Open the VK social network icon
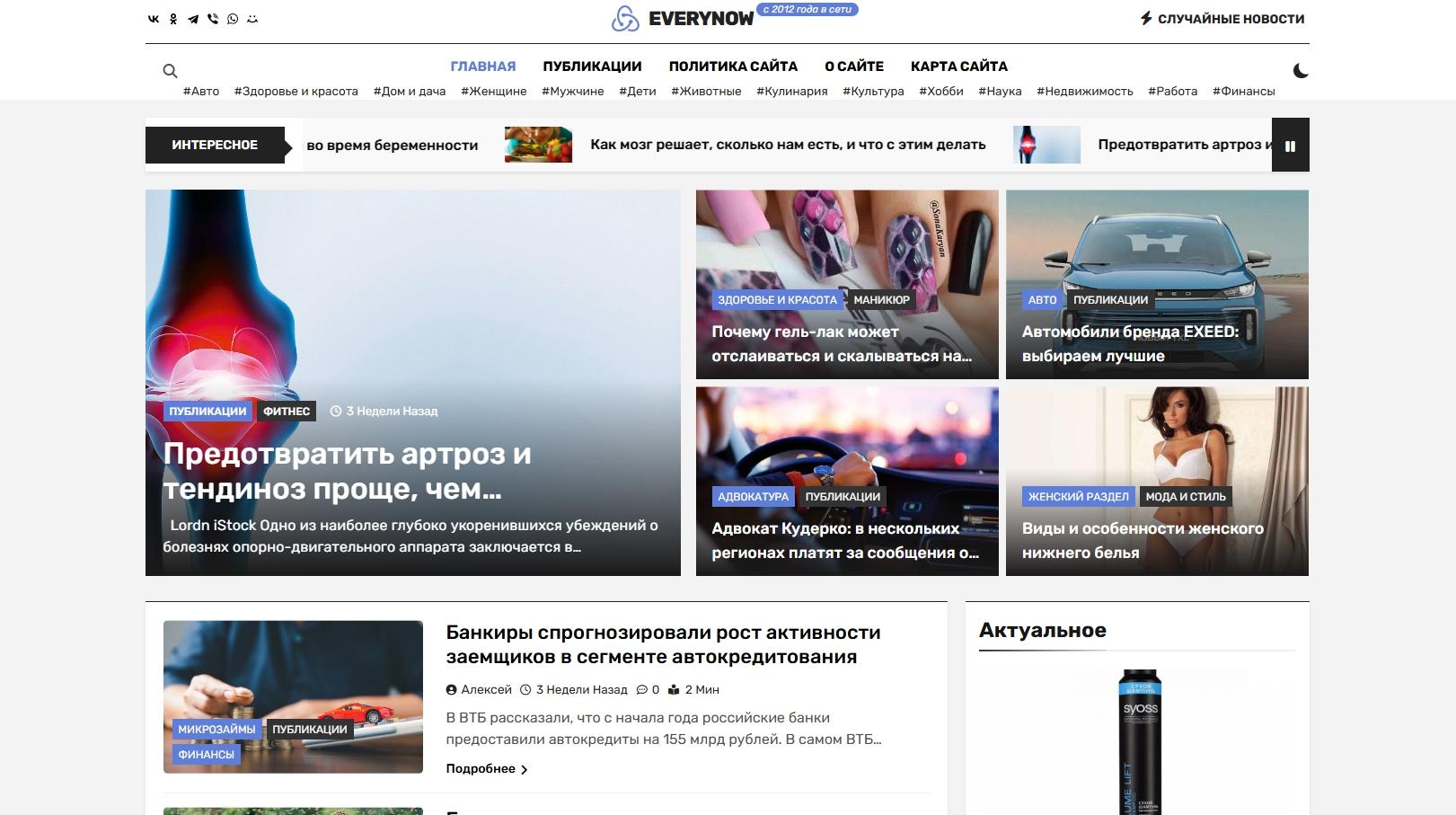This screenshot has height=815, width=1456. 154,19
